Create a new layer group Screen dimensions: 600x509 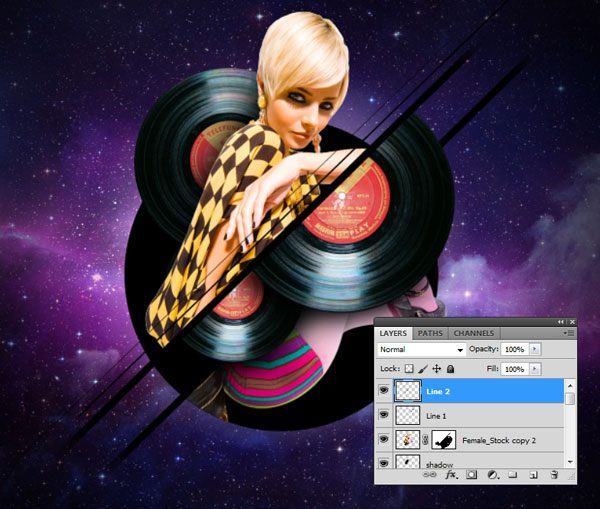pyautogui.click(x=513, y=475)
